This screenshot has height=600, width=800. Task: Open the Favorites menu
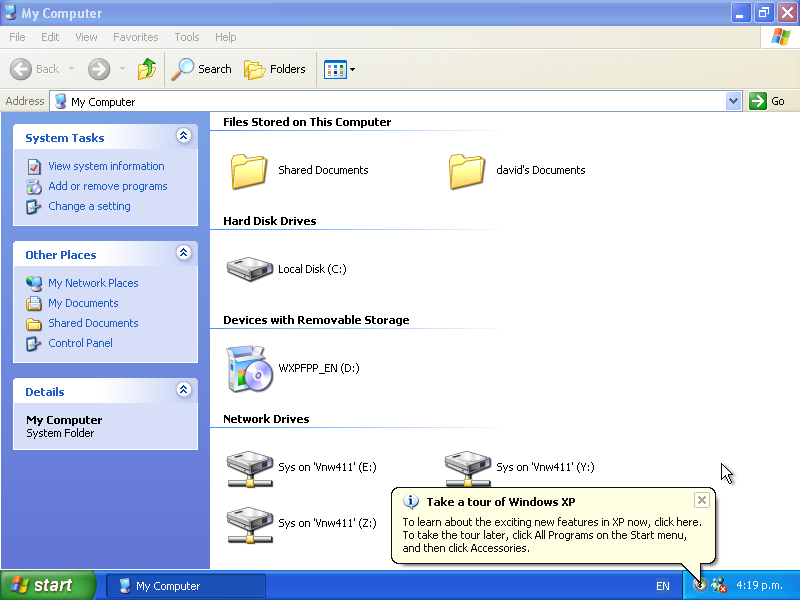point(136,37)
